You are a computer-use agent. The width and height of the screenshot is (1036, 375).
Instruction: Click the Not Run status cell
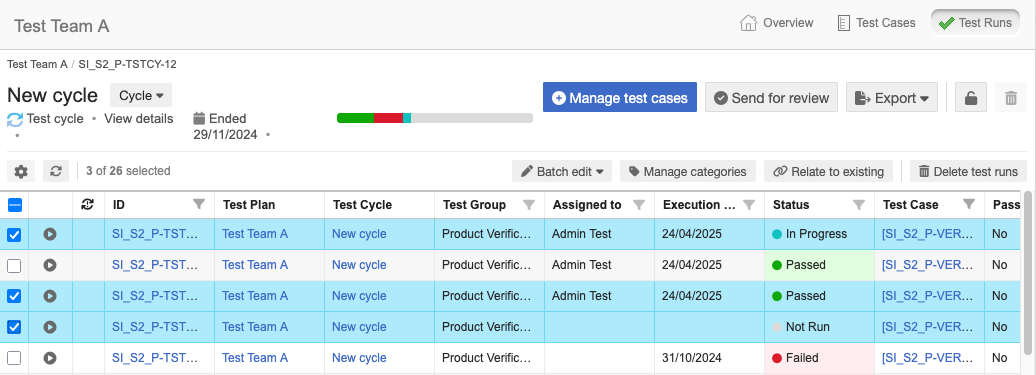point(819,327)
